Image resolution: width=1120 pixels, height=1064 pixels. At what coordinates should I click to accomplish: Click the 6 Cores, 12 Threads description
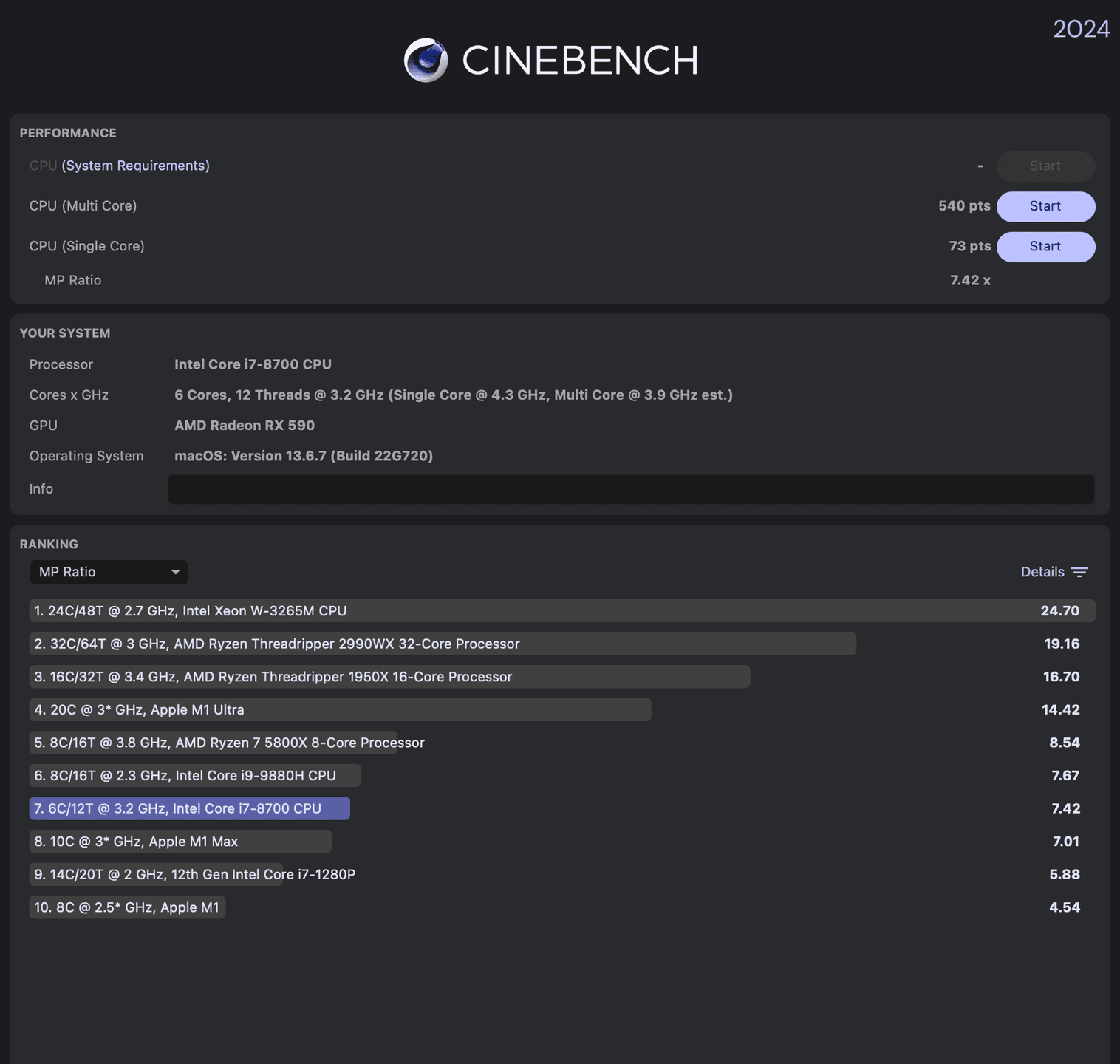click(454, 395)
